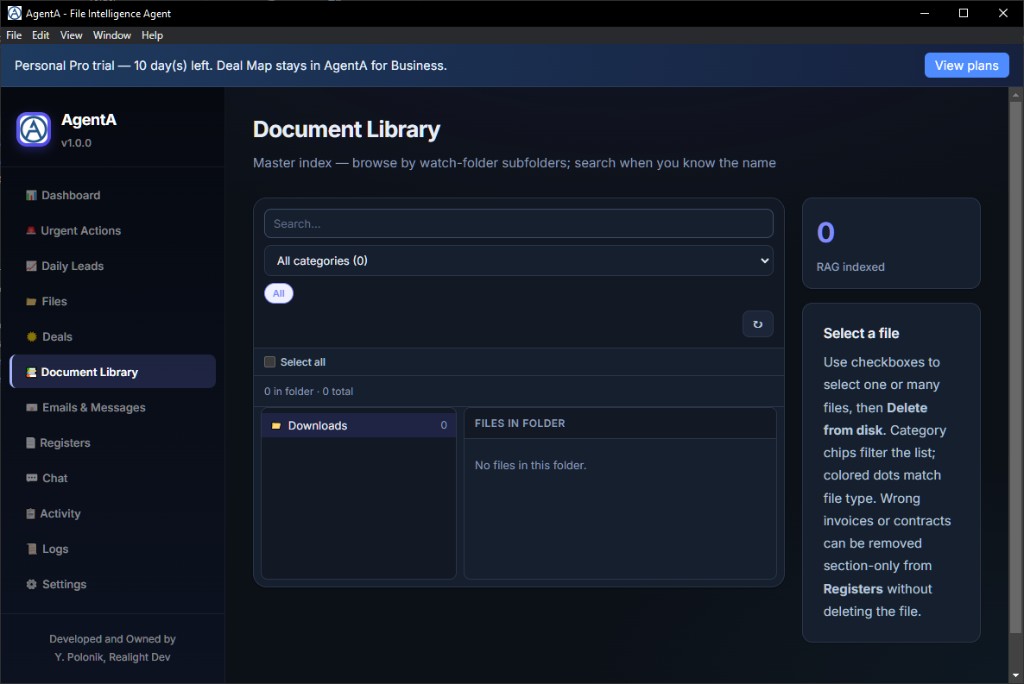Image resolution: width=1024 pixels, height=684 pixels.
Task: Click the Registers notebook icon
Action: pyautogui.click(x=30, y=443)
